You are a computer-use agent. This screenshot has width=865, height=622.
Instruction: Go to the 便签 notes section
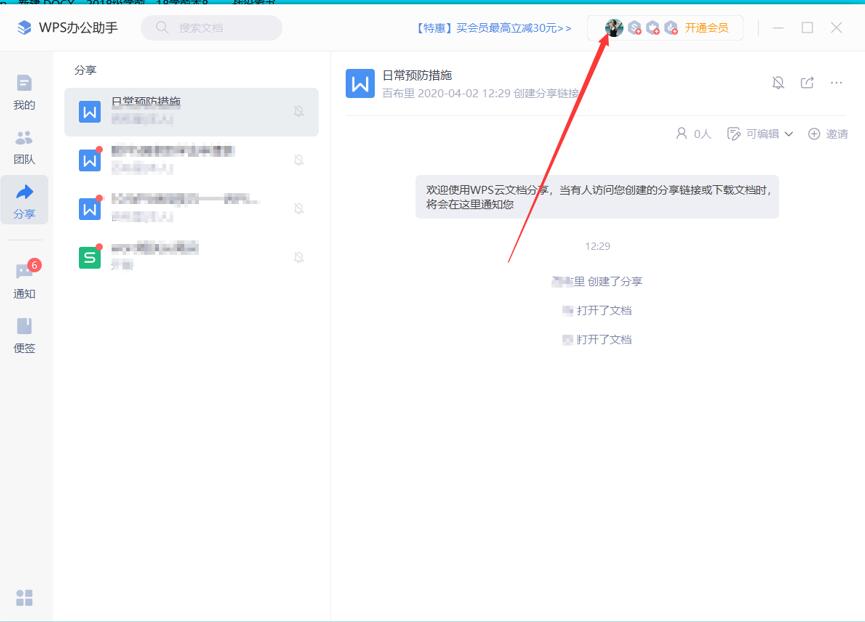pos(24,335)
